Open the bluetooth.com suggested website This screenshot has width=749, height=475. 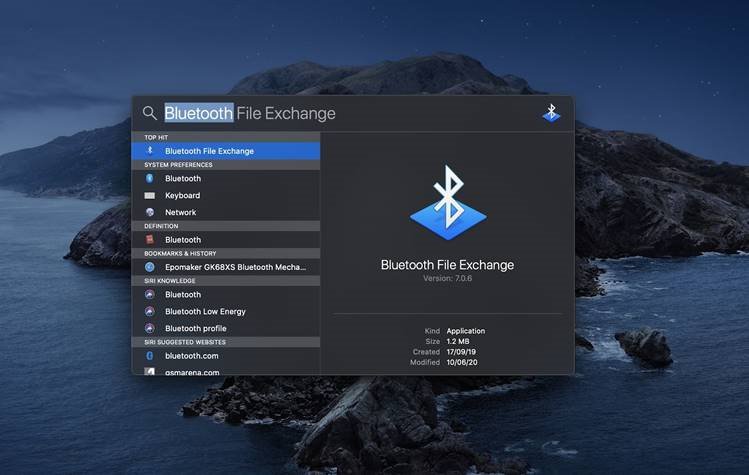(225, 356)
